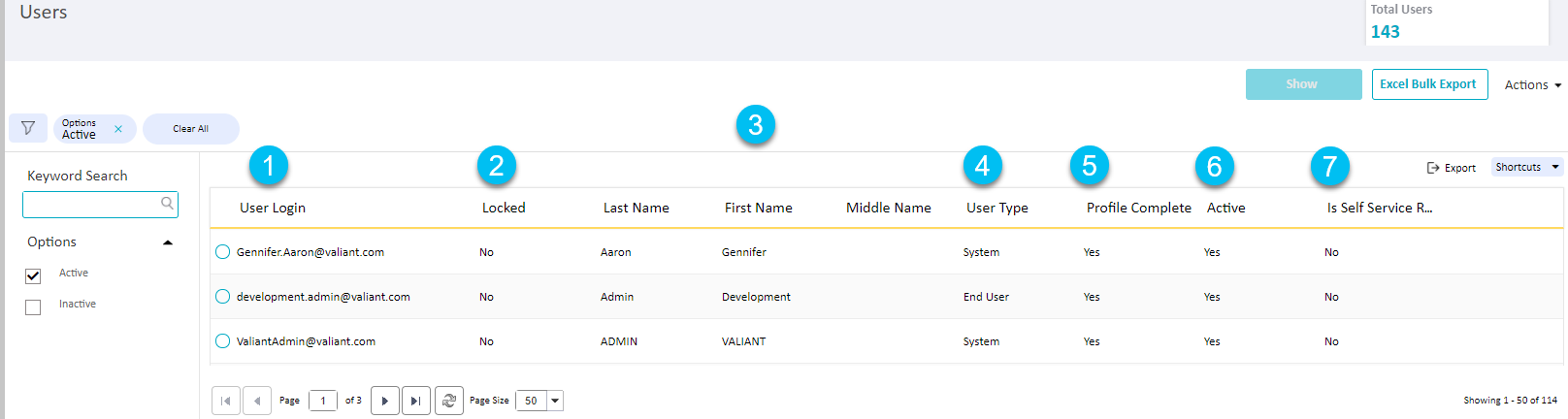
Task: Go to the first page
Action: (x=226, y=401)
